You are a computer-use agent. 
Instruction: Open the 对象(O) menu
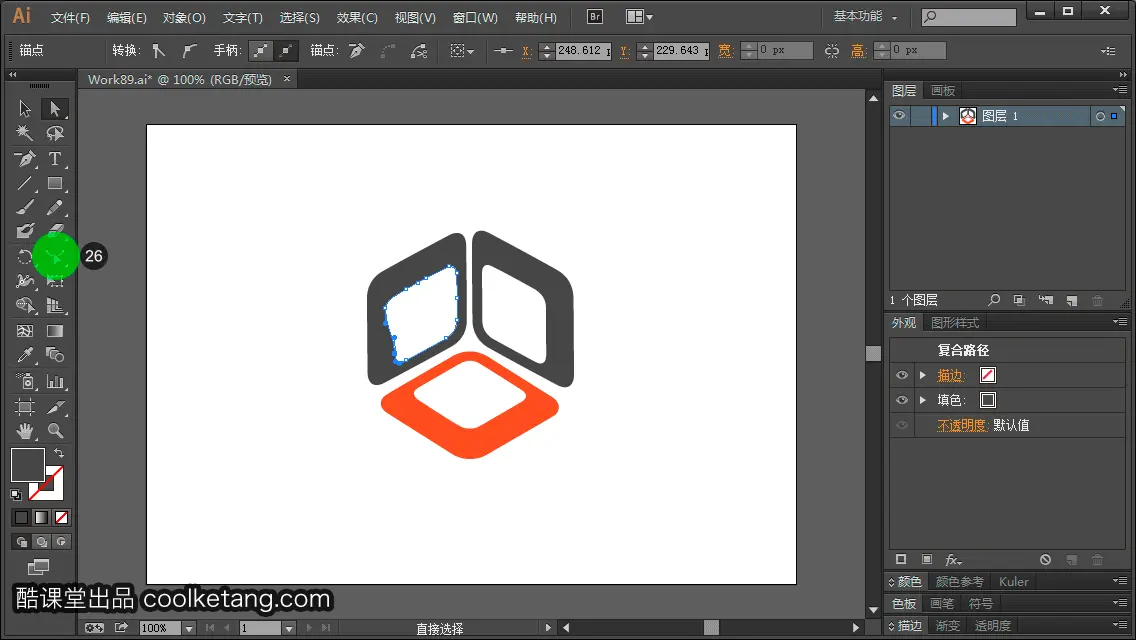point(184,17)
